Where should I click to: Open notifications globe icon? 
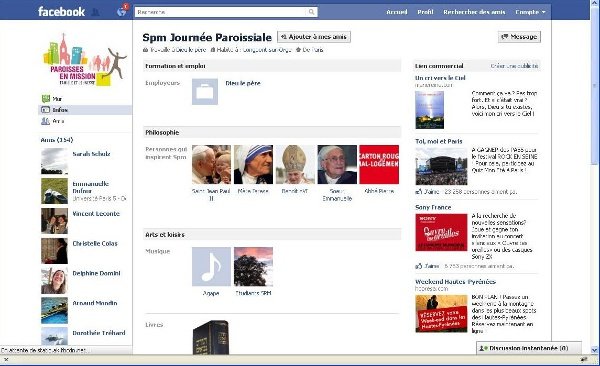[121, 12]
